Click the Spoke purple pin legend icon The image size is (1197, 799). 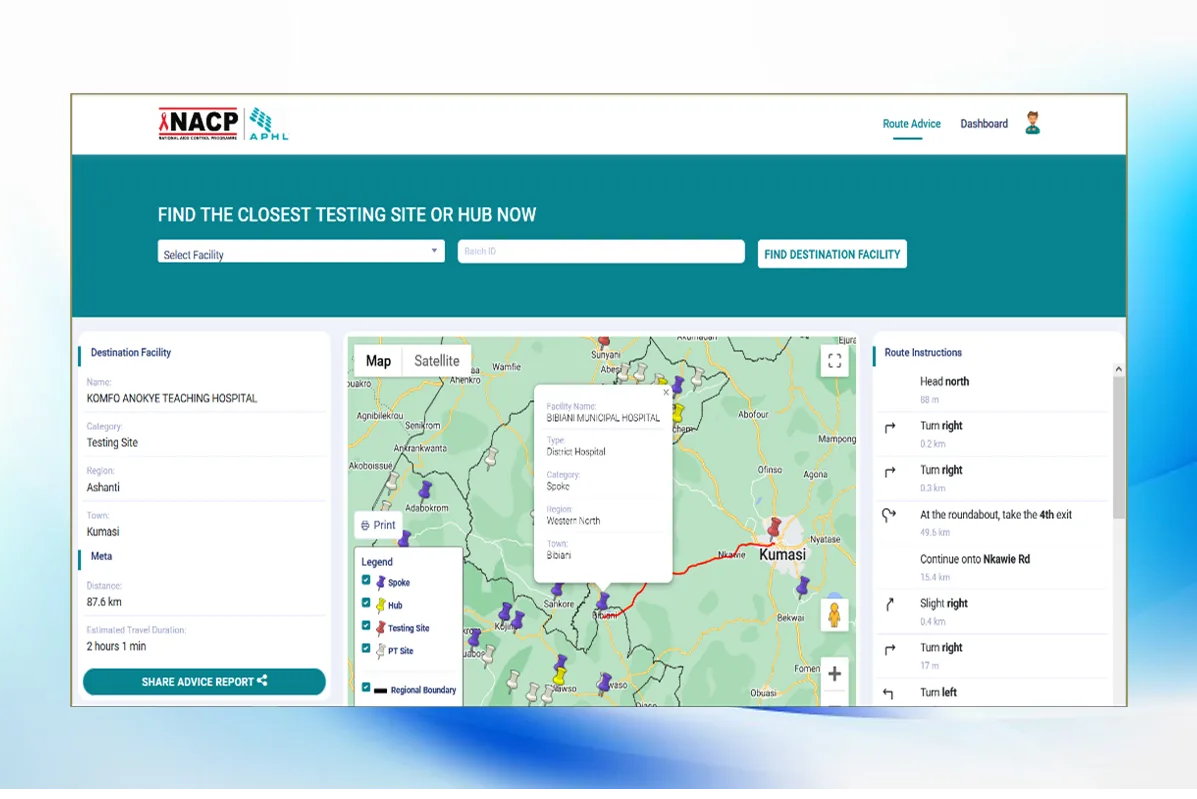(x=380, y=582)
